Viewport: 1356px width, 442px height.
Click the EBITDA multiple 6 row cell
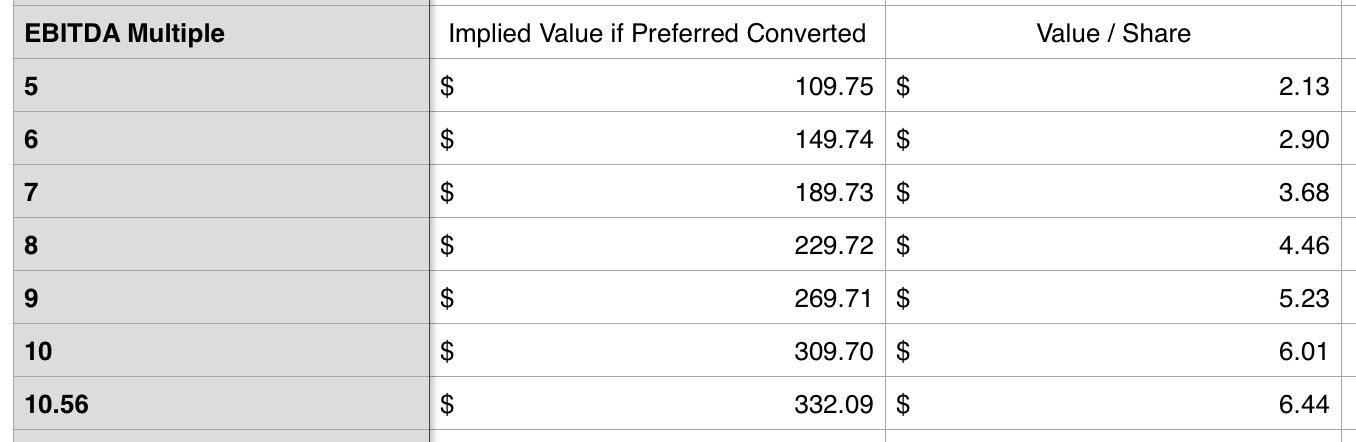click(222, 138)
